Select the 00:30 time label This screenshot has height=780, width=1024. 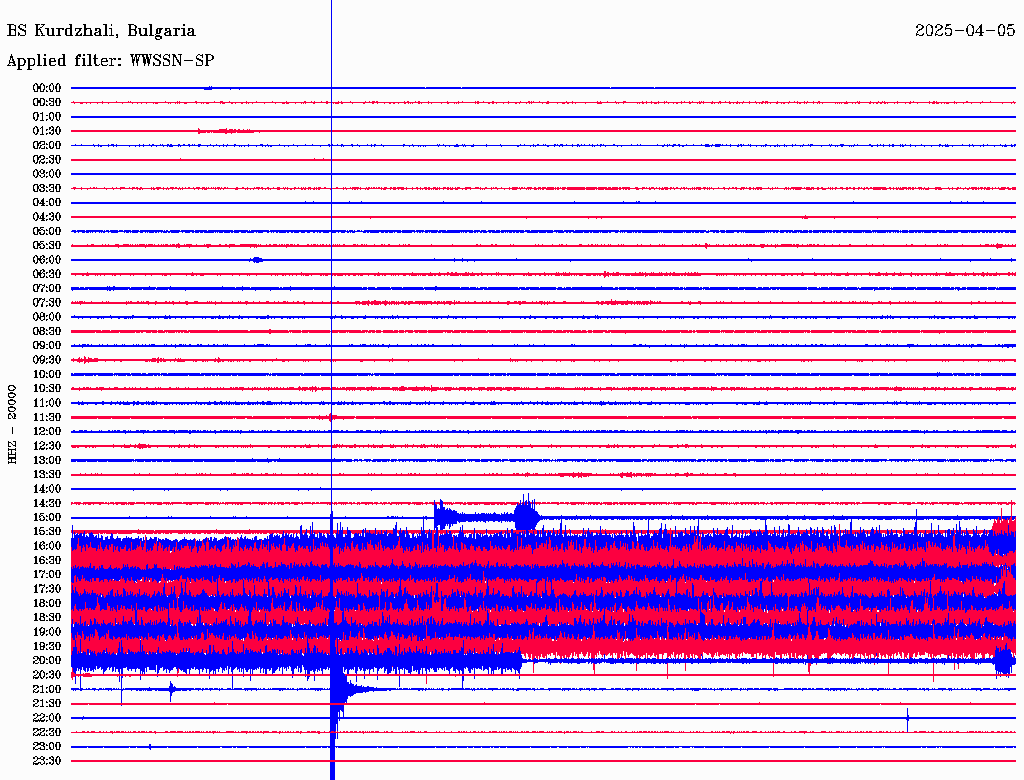[47, 103]
